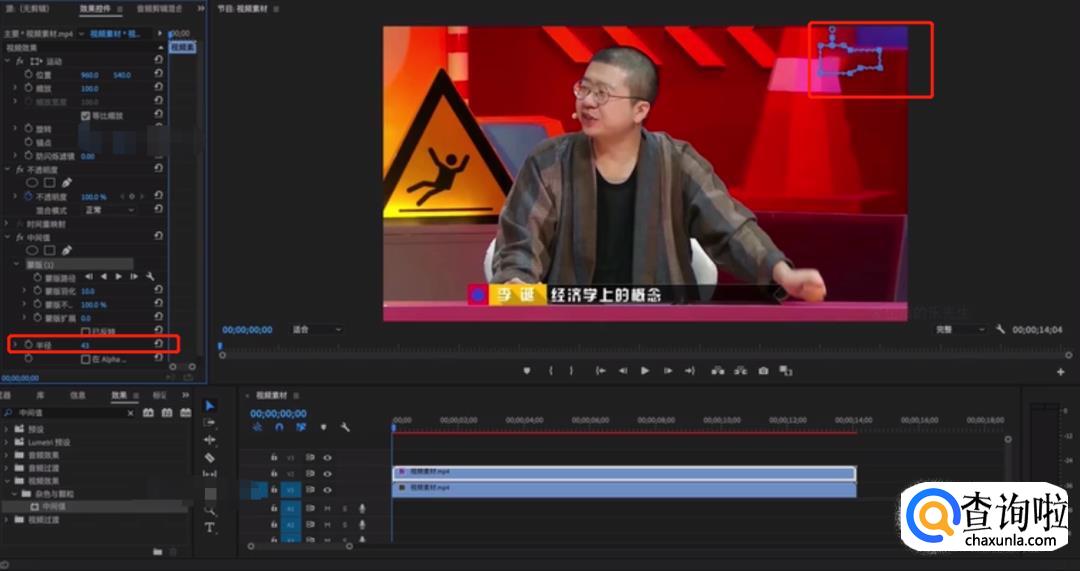This screenshot has width=1080, height=571.
Task: Open mask tracking wrench options
Action: 150,277
